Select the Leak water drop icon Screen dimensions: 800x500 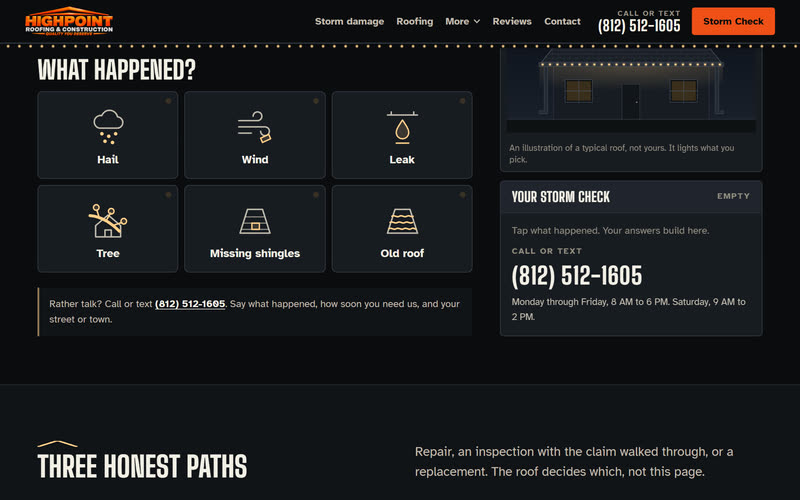point(402,127)
